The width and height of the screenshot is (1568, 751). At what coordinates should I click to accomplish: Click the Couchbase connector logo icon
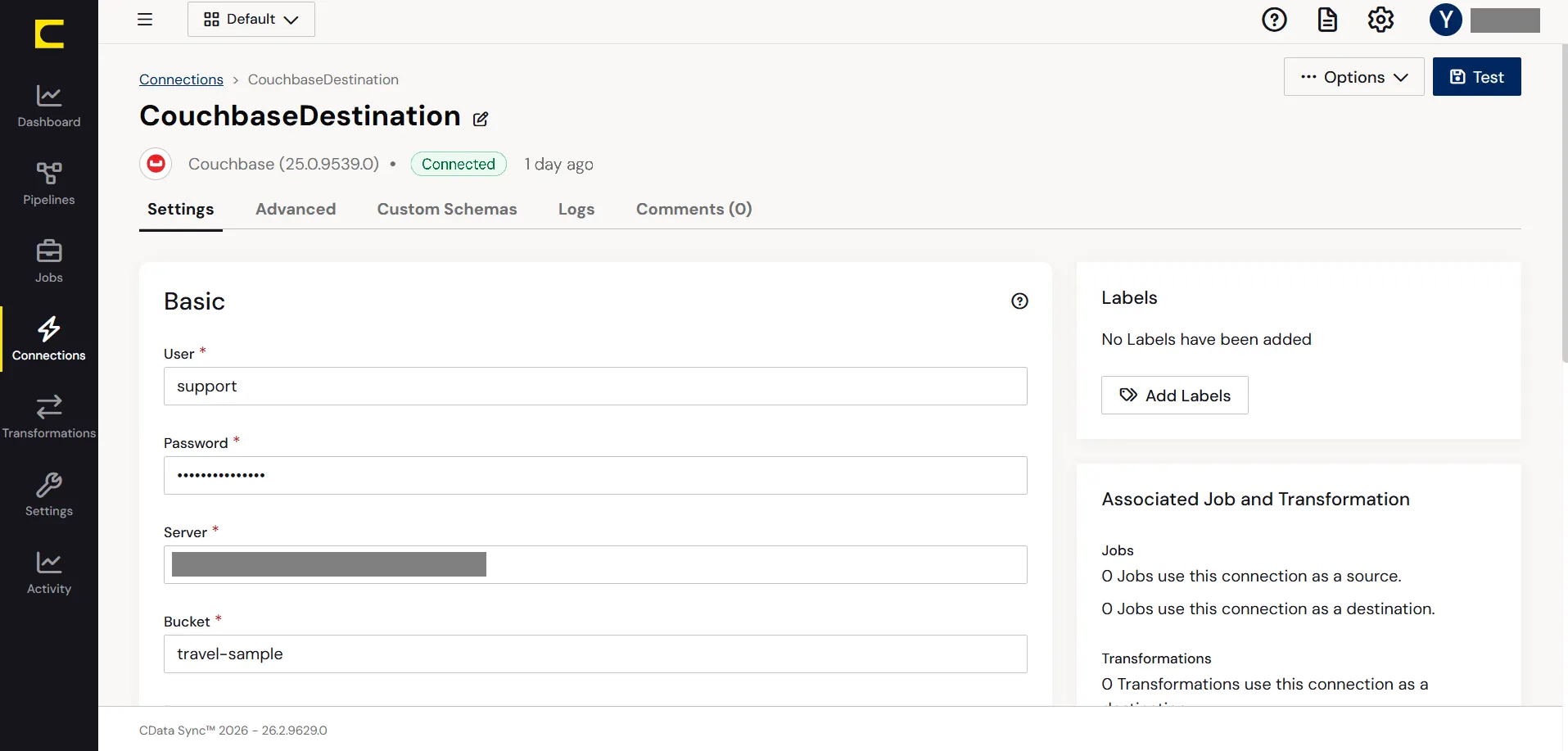pyautogui.click(x=156, y=164)
